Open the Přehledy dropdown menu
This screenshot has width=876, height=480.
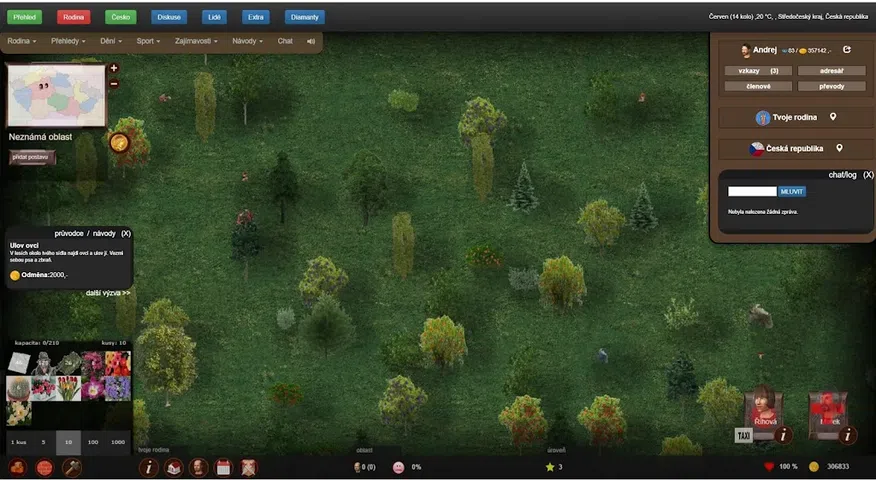click(x=70, y=41)
